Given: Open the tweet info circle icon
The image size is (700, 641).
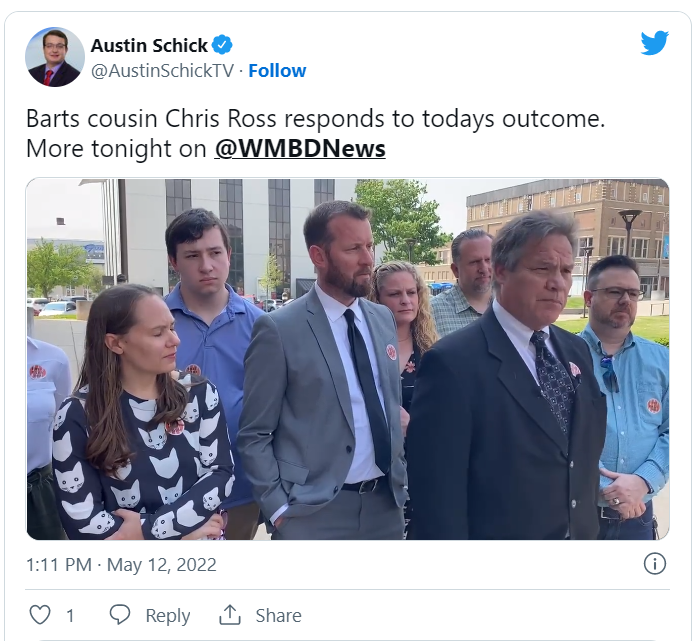Looking at the screenshot, I should tap(654, 564).
